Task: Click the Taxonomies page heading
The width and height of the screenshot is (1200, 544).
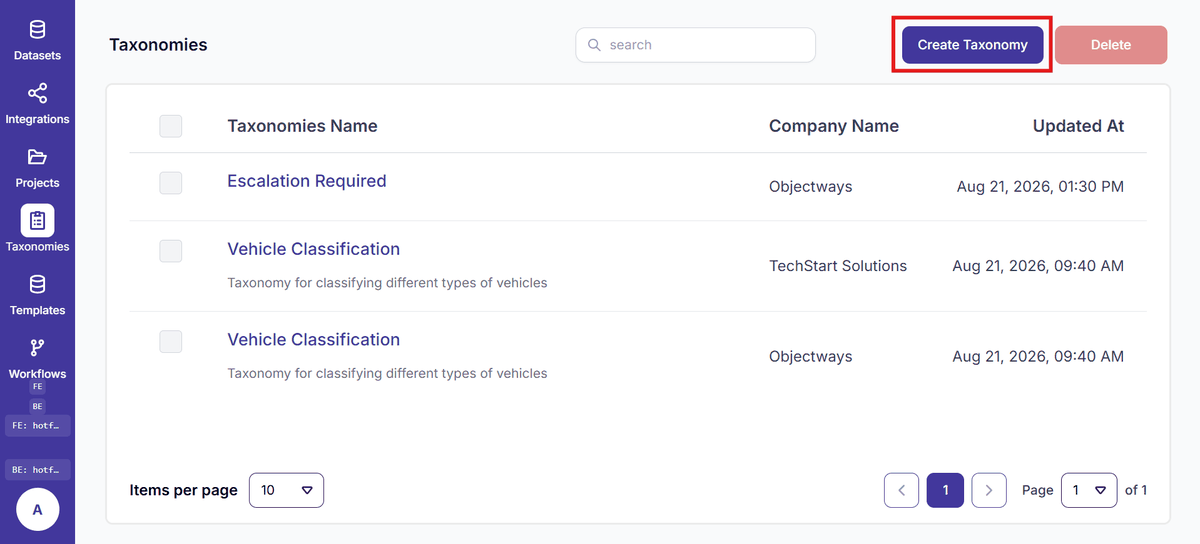Action: coord(158,45)
